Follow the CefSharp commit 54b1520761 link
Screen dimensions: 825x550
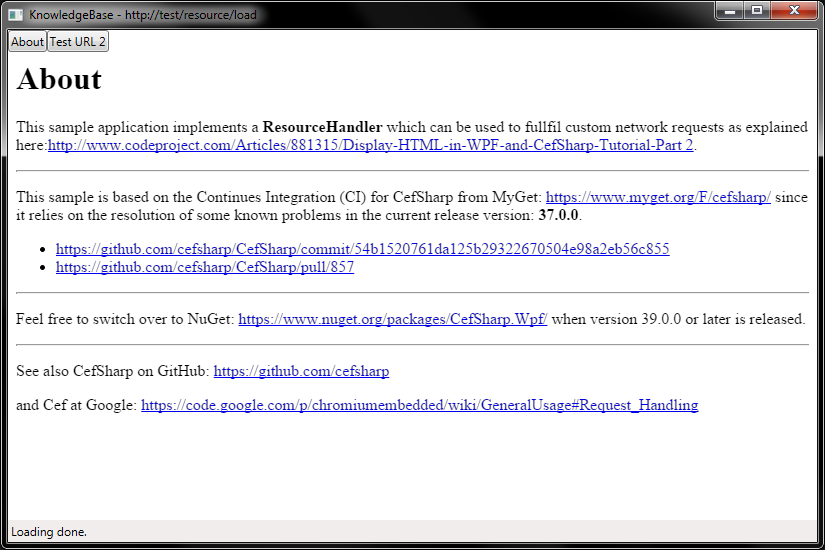point(363,249)
